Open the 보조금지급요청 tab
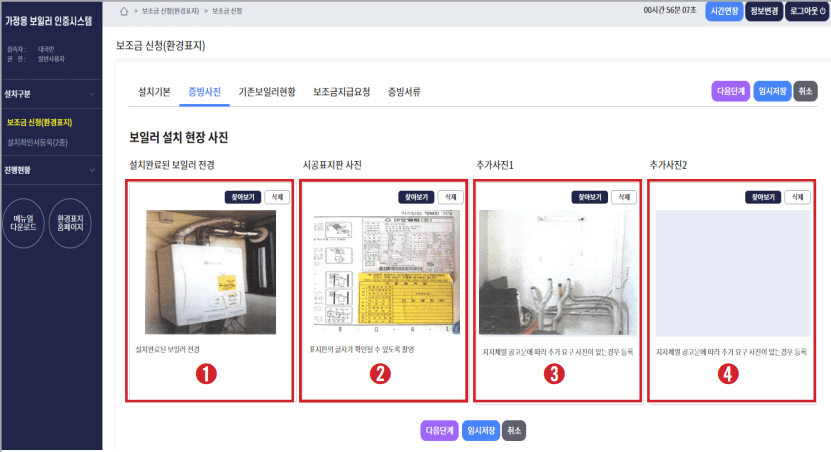831x452 pixels. (x=341, y=92)
